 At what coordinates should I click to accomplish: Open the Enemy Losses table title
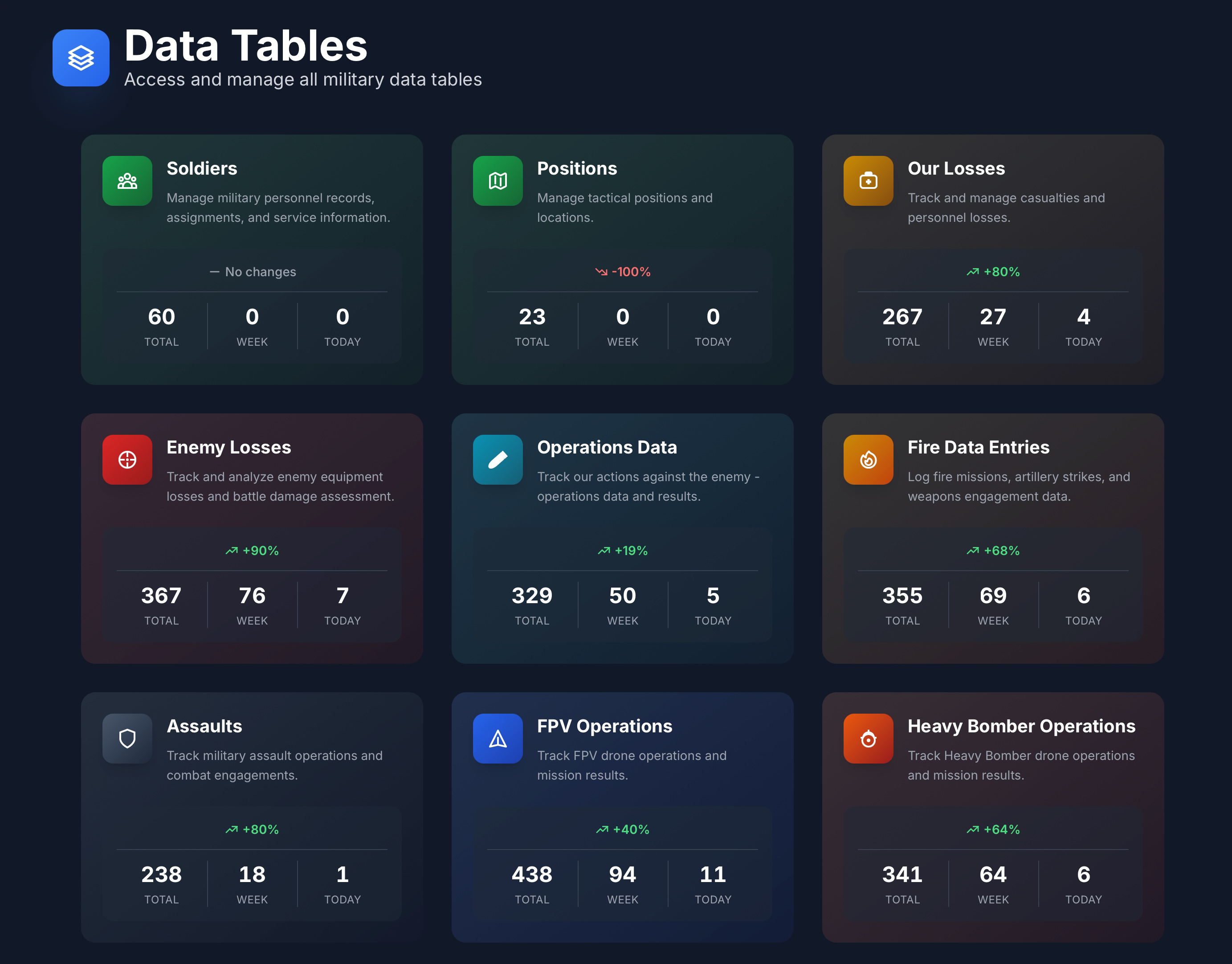point(228,447)
